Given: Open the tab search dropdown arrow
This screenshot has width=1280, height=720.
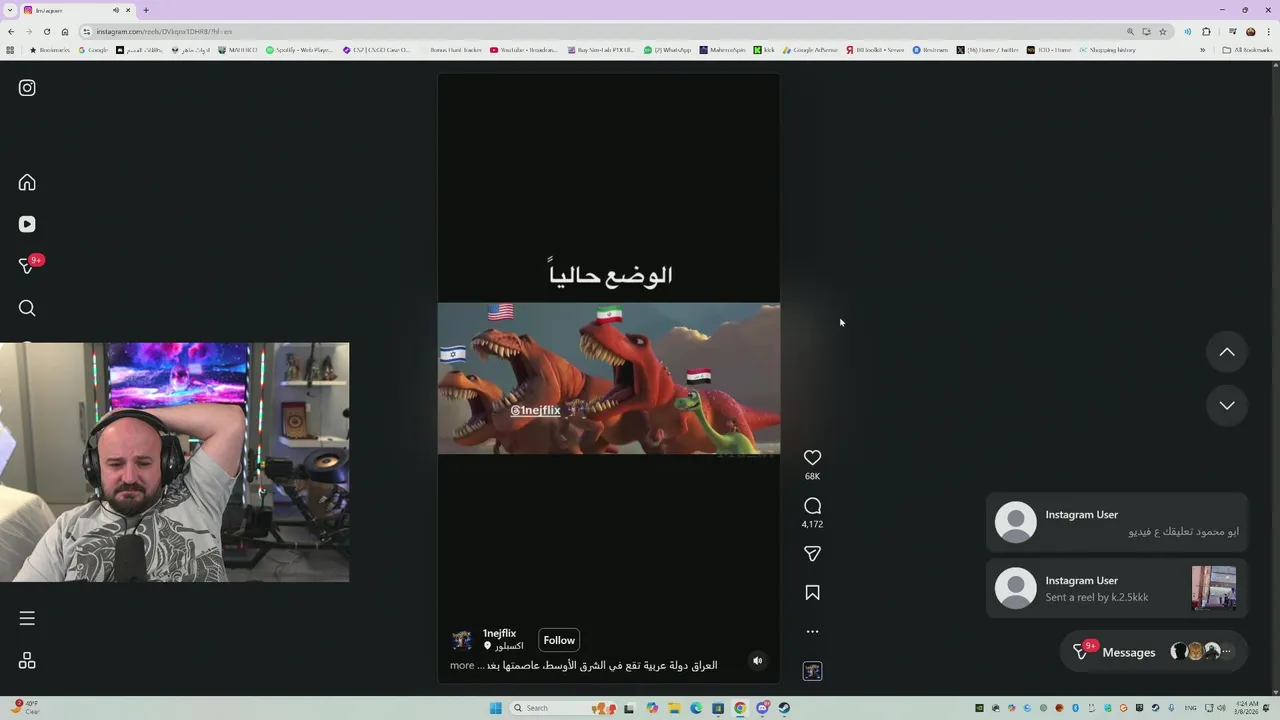Looking at the screenshot, I should pyautogui.click(x=9, y=10).
